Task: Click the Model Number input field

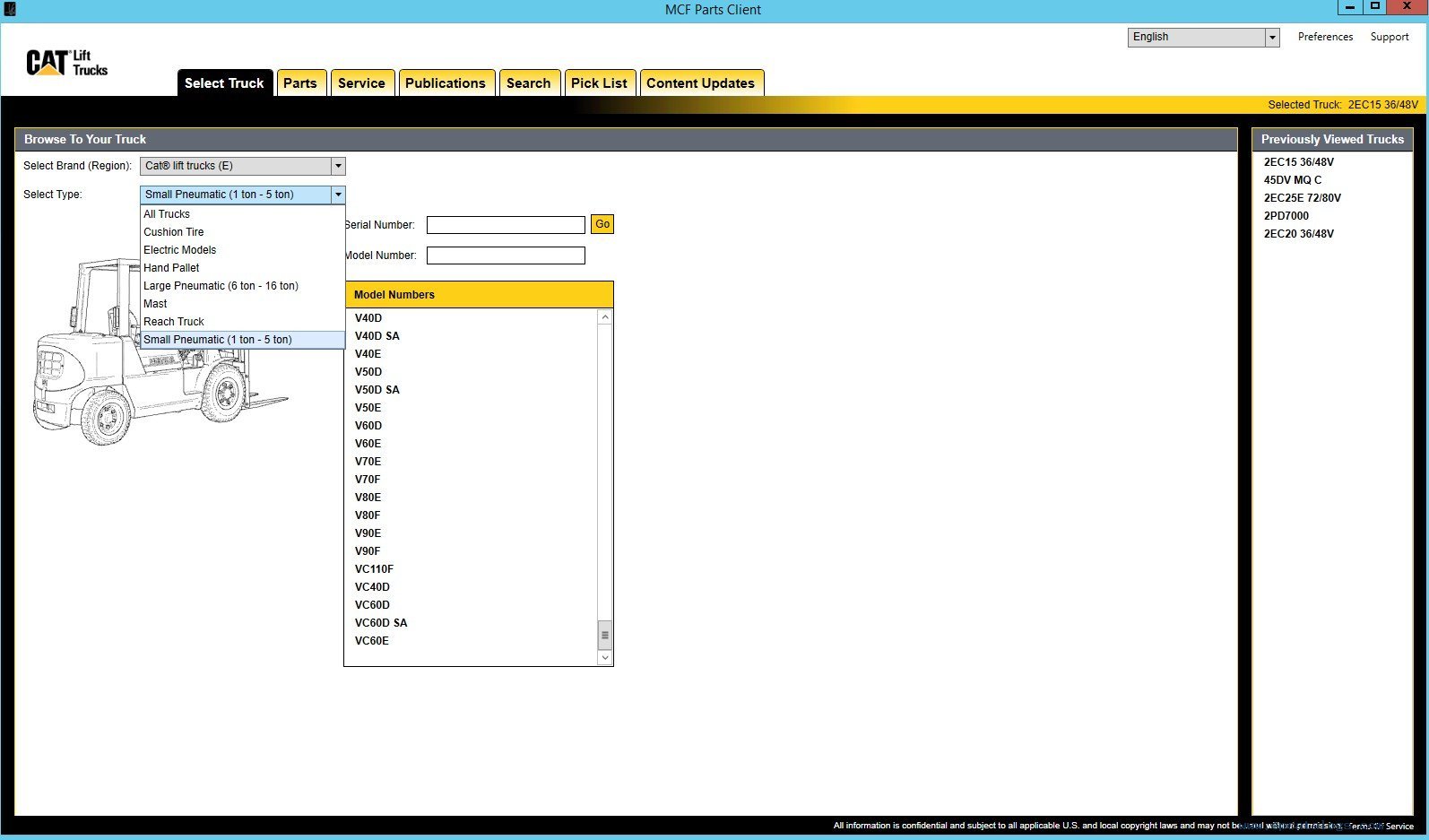Action: (506, 255)
